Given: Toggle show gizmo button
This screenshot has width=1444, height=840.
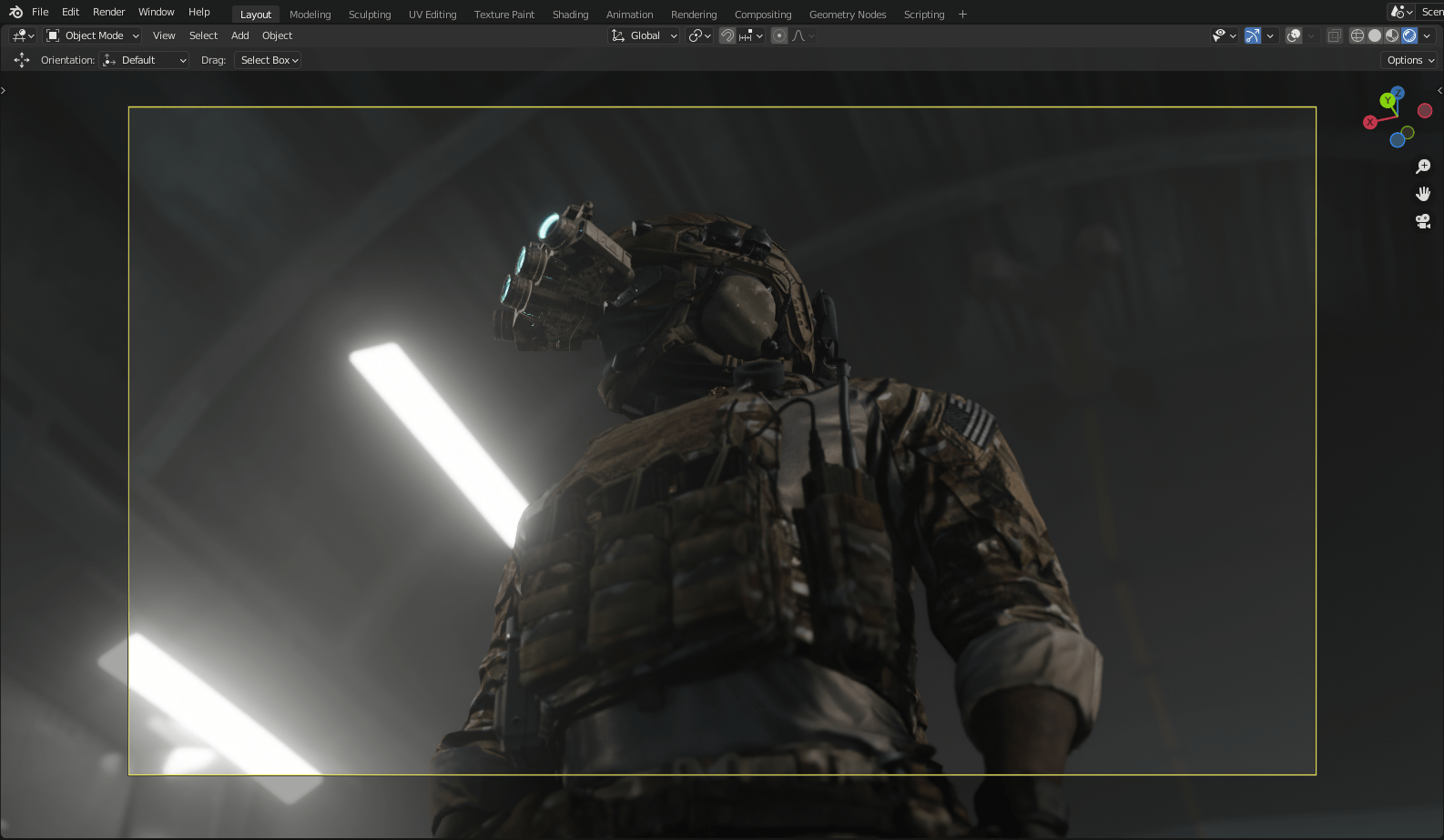Looking at the screenshot, I should pyautogui.click(x=1253, y=35).
